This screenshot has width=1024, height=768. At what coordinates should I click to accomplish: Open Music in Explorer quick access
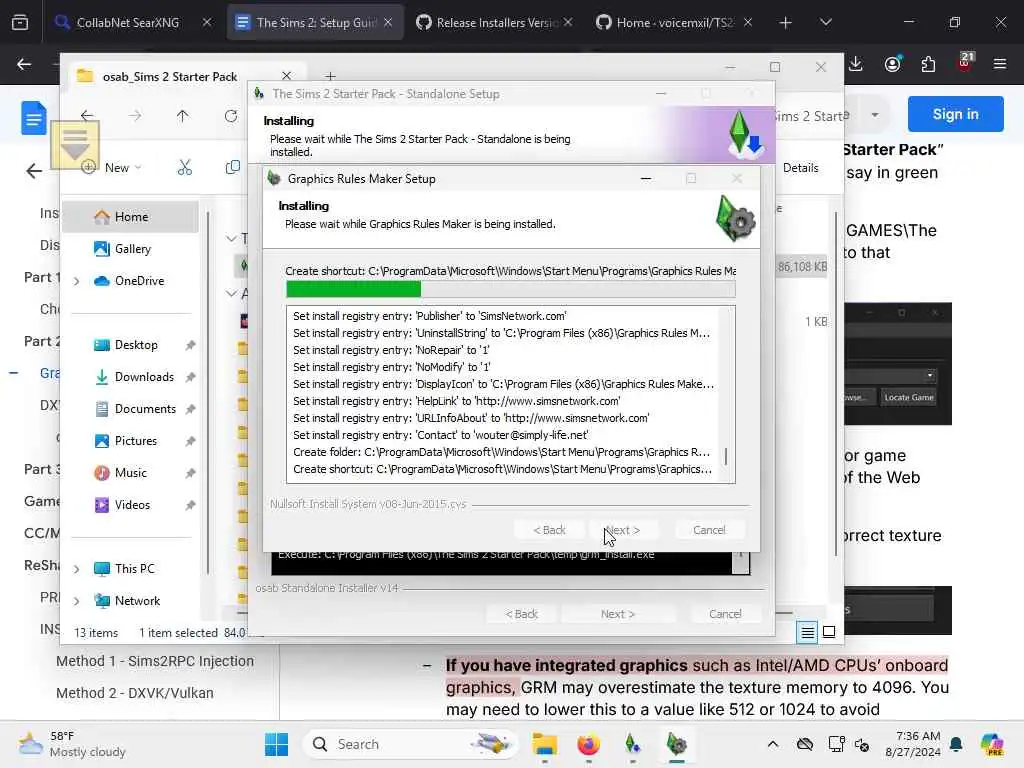click(131, 473)
